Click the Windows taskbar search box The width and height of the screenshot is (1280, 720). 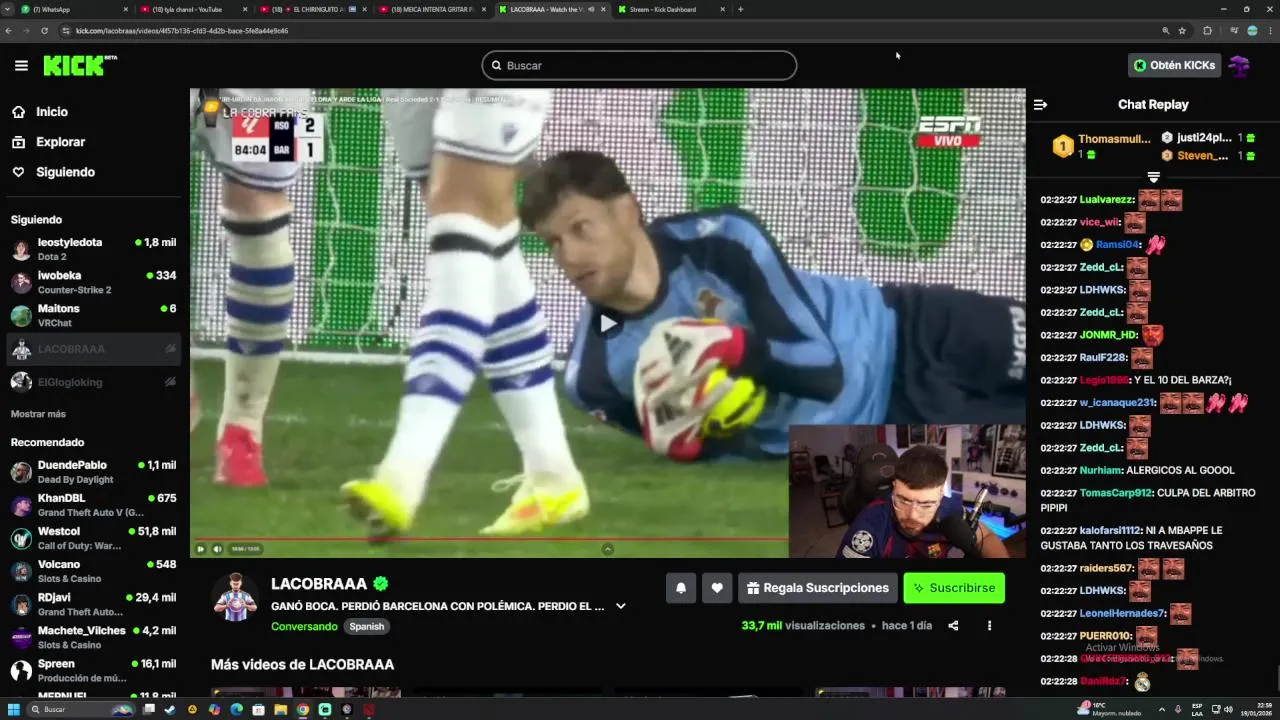pyautogui.click(x=82, y=710)
